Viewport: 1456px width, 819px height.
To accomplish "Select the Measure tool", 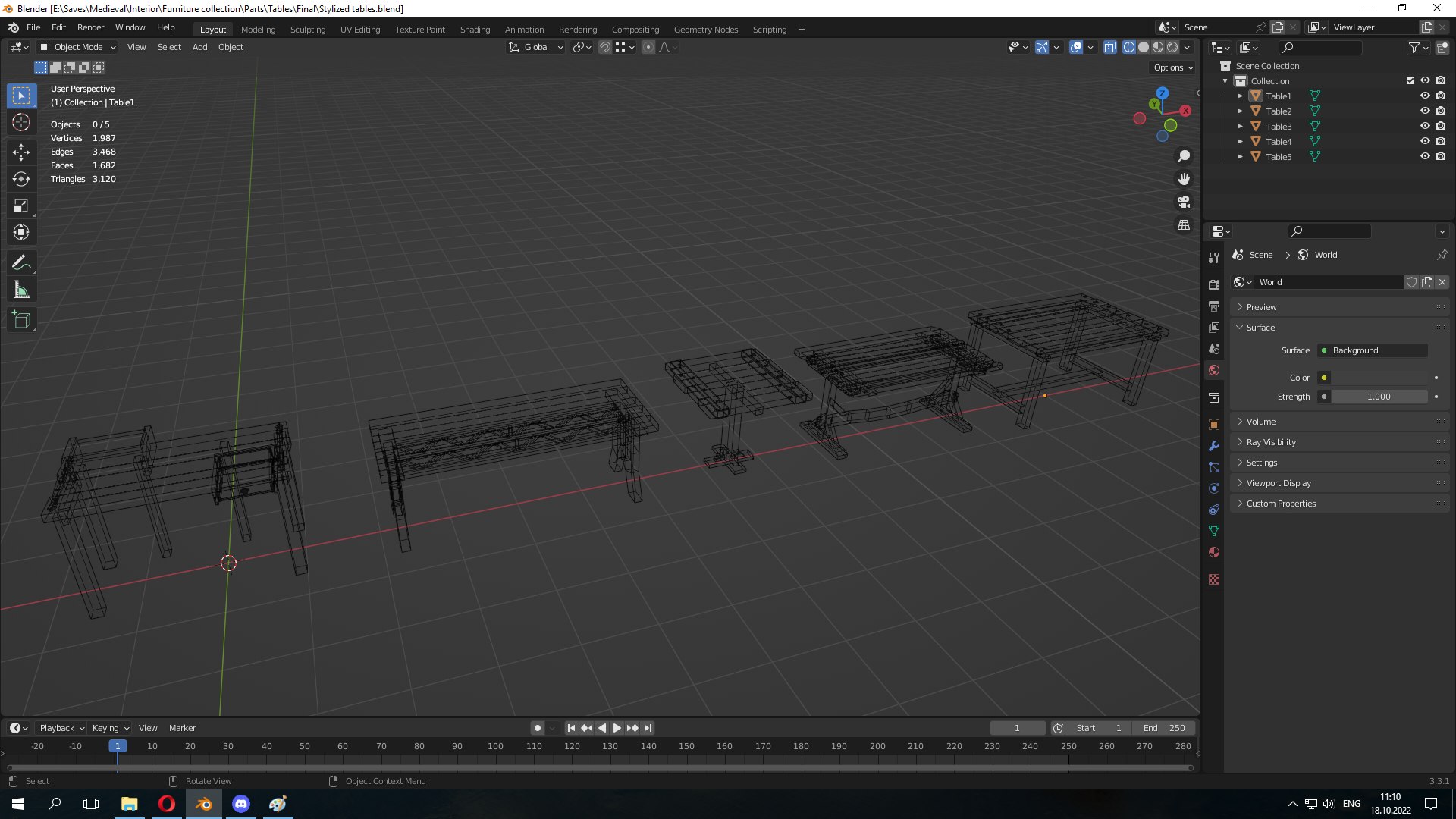I will 21,290.
